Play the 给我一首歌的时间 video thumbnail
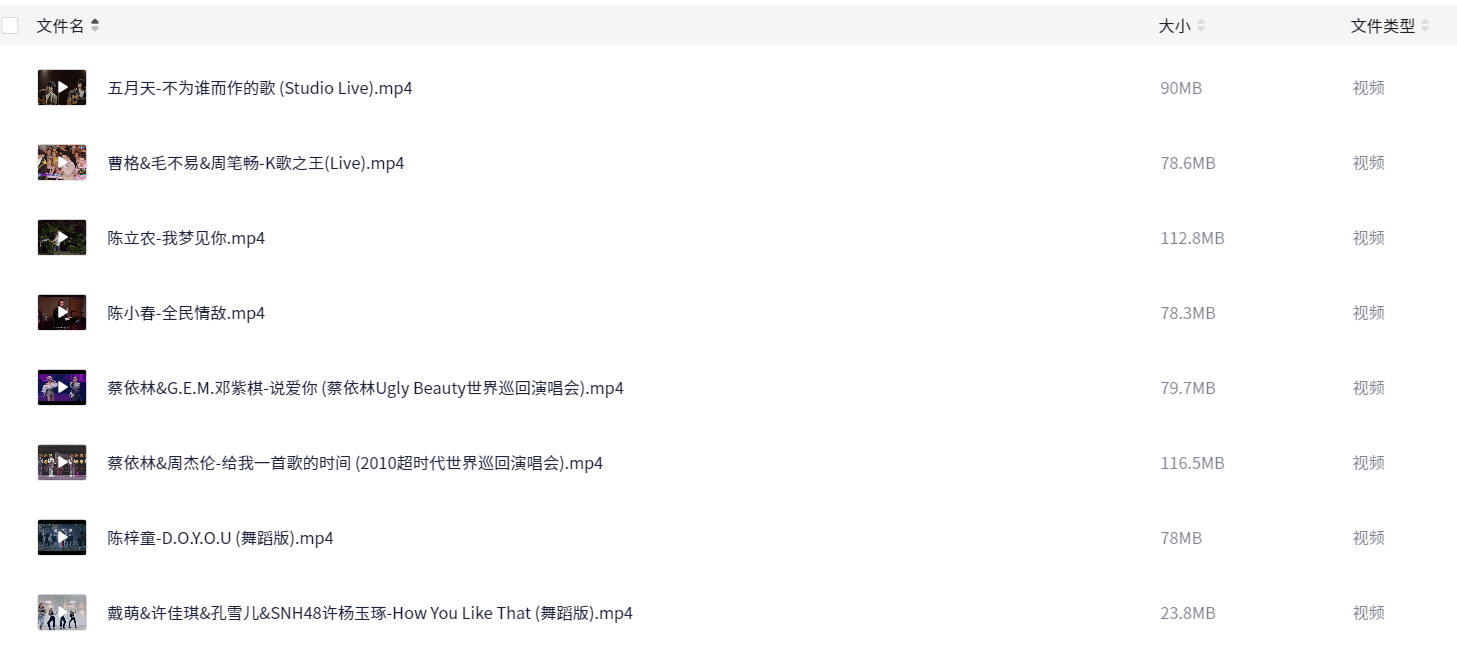The width and height of the screenshot is (1457, 662). click(62, 463)
